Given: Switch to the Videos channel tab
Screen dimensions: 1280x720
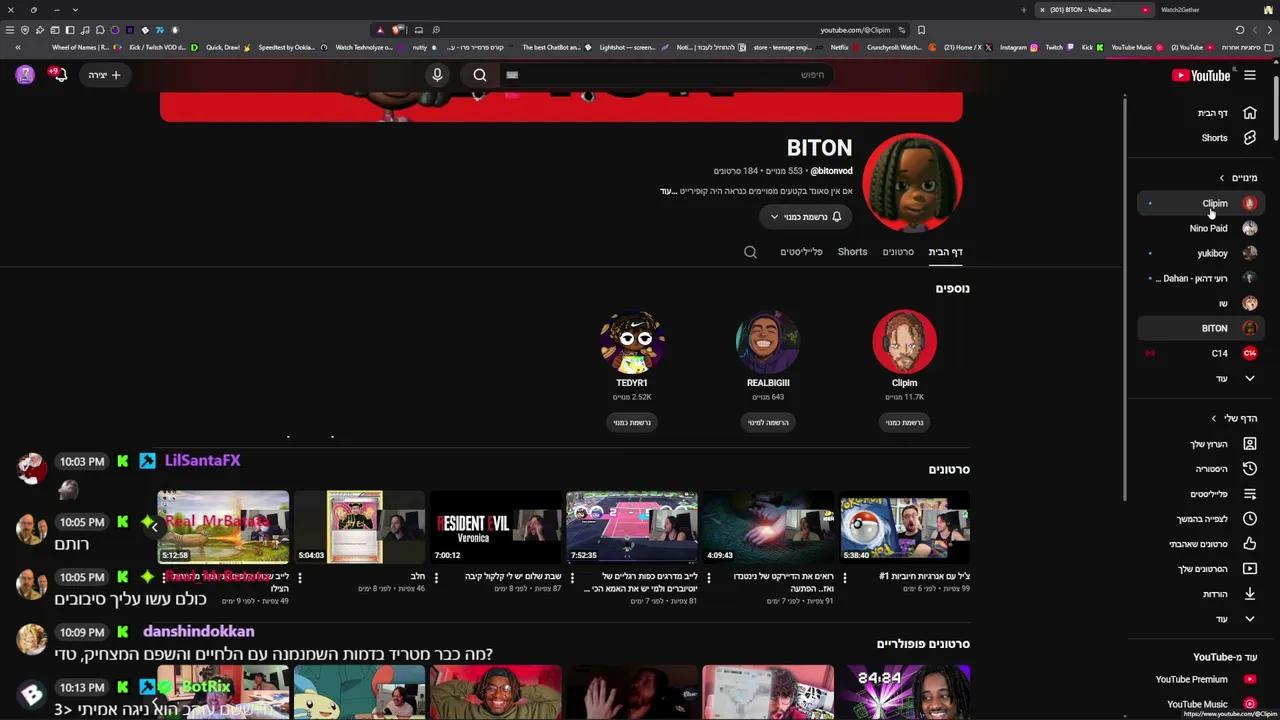Looking at the screenshot, I should 898,252.
